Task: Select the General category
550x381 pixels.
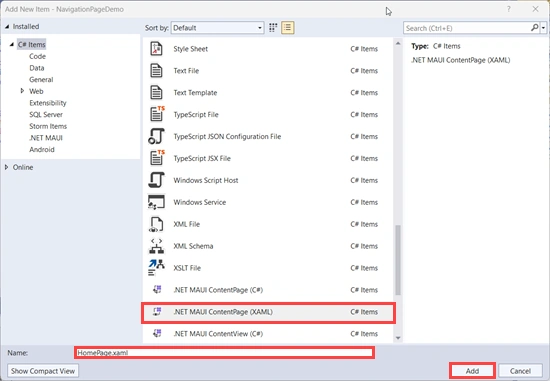Action: click(41, 80)
